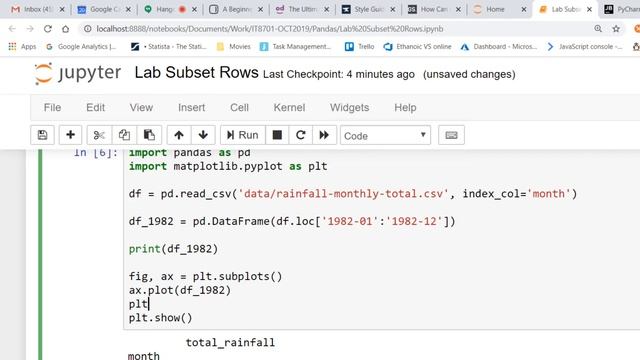Restart the kernel icon
Screen dimensions: 640x360
click(300, 135)
